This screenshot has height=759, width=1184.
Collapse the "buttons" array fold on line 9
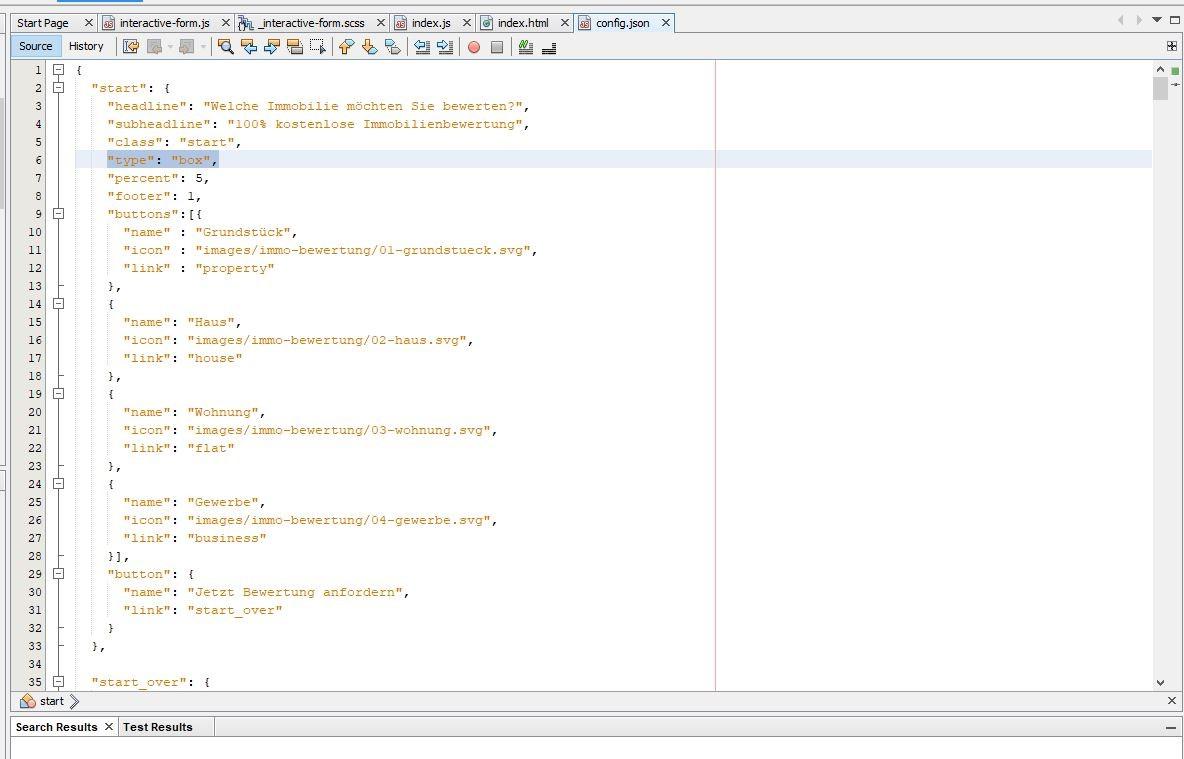click(x=59, y=214)
